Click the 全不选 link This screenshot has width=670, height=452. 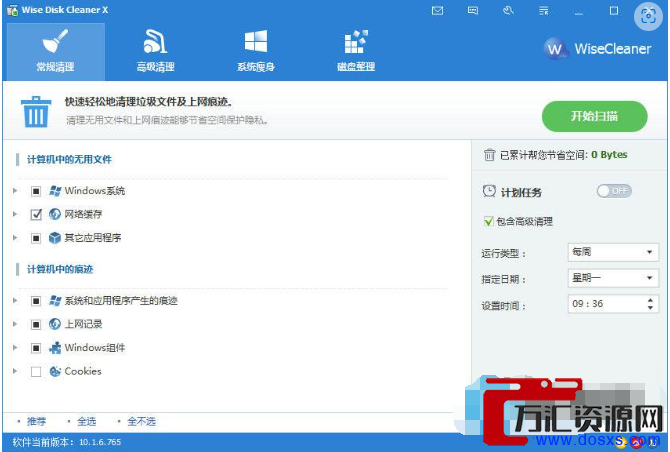coord(141,421)
